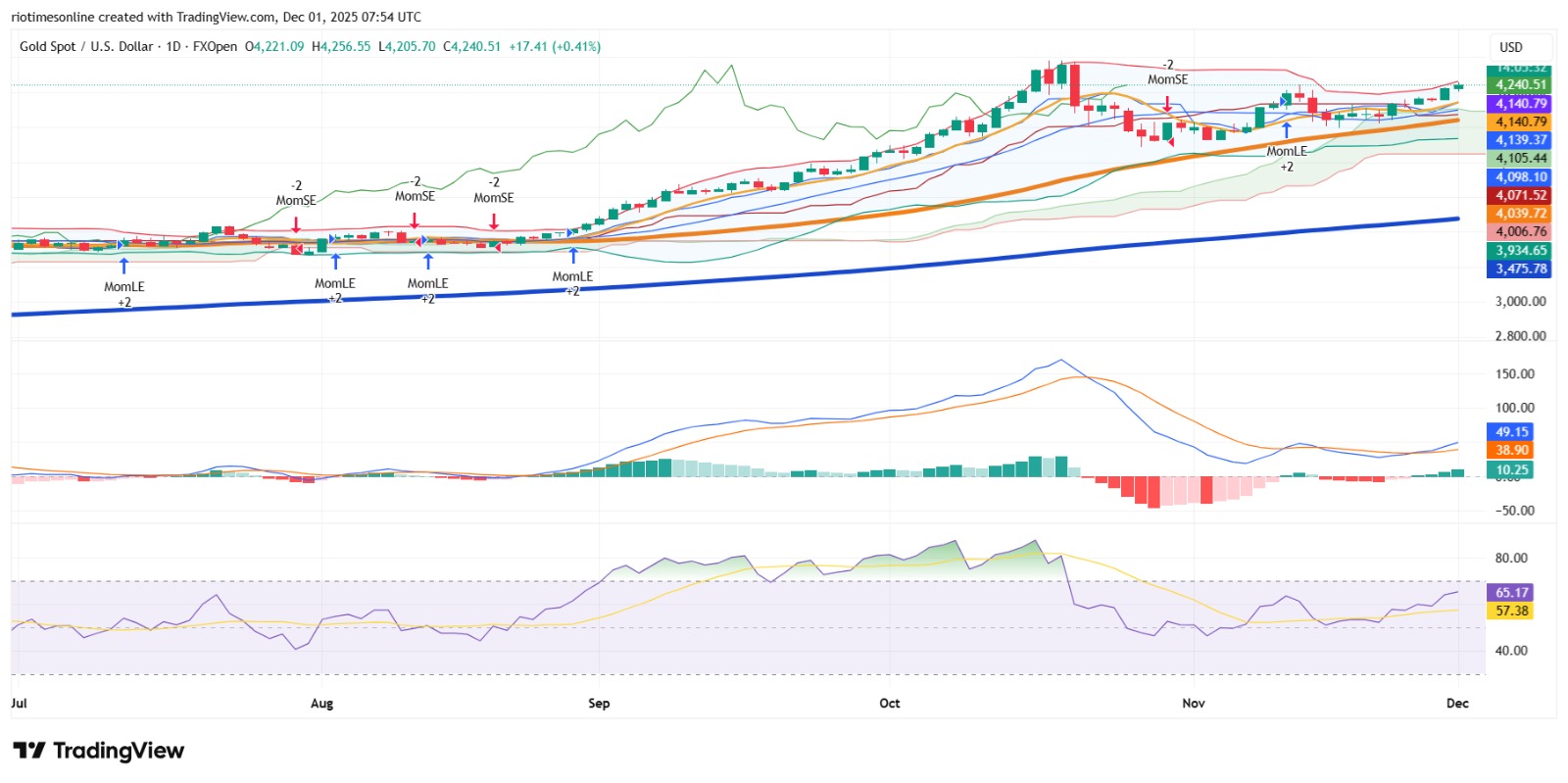
Task: Click the Aug label on time axis
Action: [x=321, y=704]
